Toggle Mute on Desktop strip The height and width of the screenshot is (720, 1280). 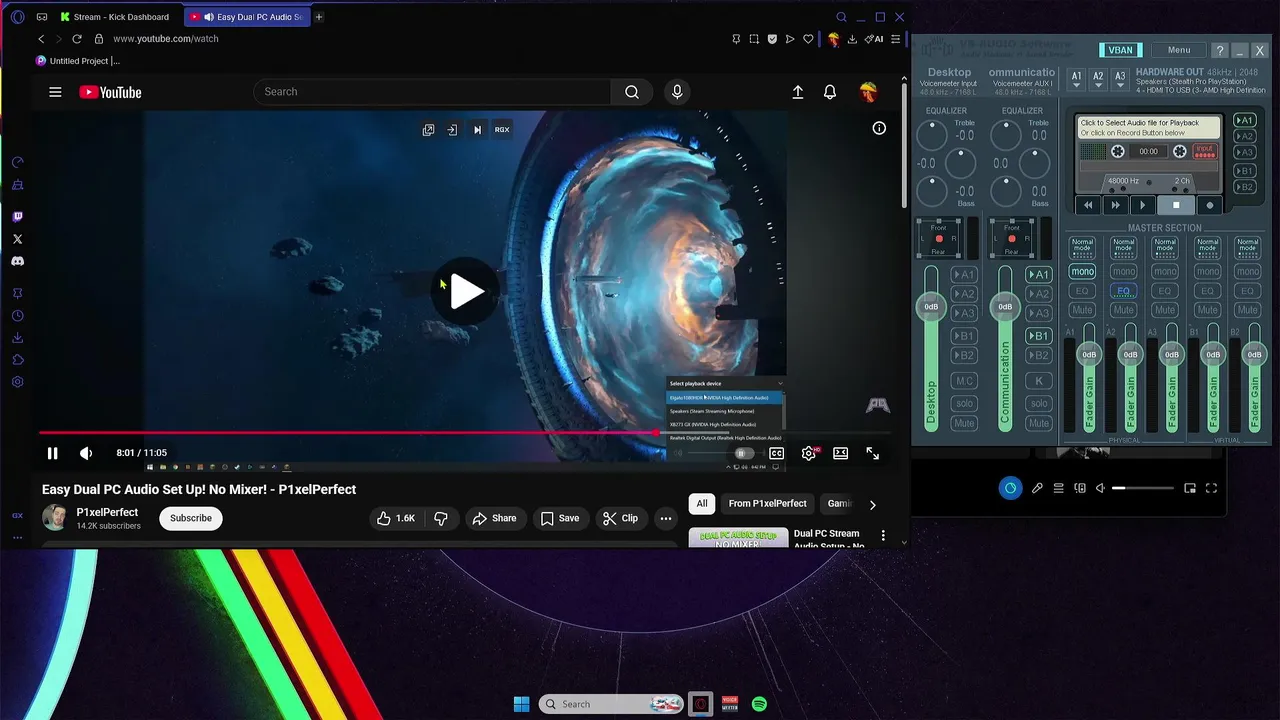[964, 423]
